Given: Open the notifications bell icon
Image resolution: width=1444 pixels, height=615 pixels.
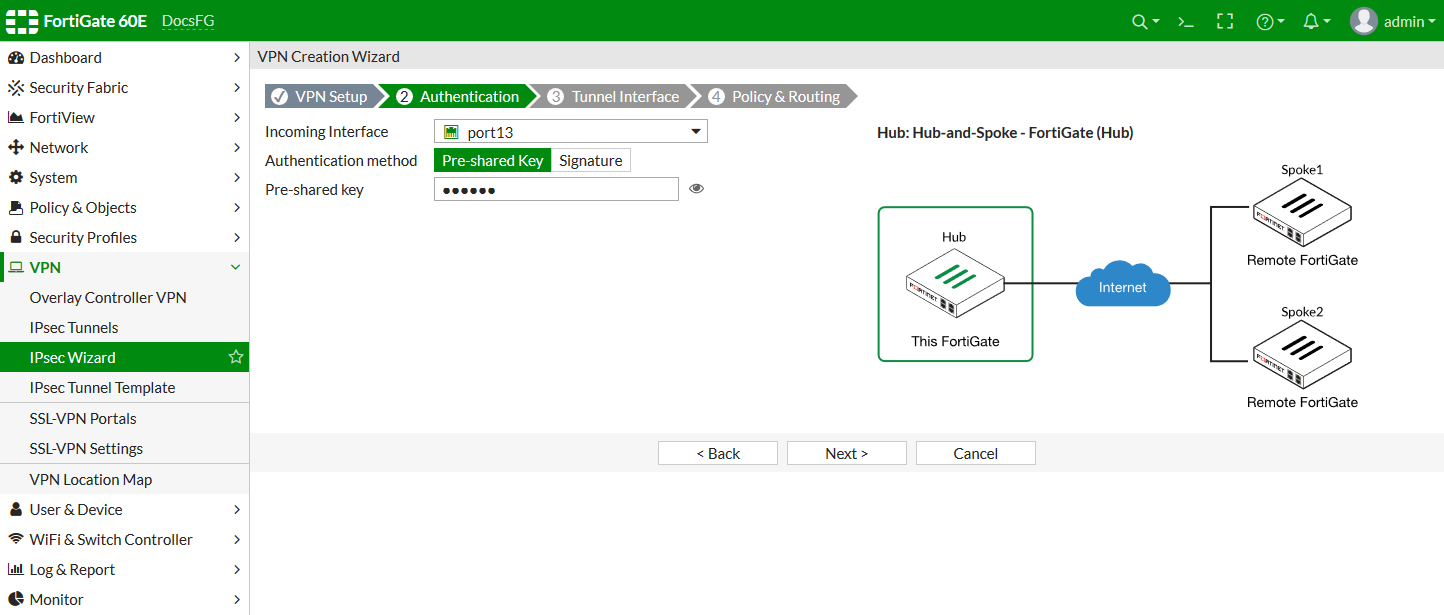Looking at the screenshot, I should 1311,20.
